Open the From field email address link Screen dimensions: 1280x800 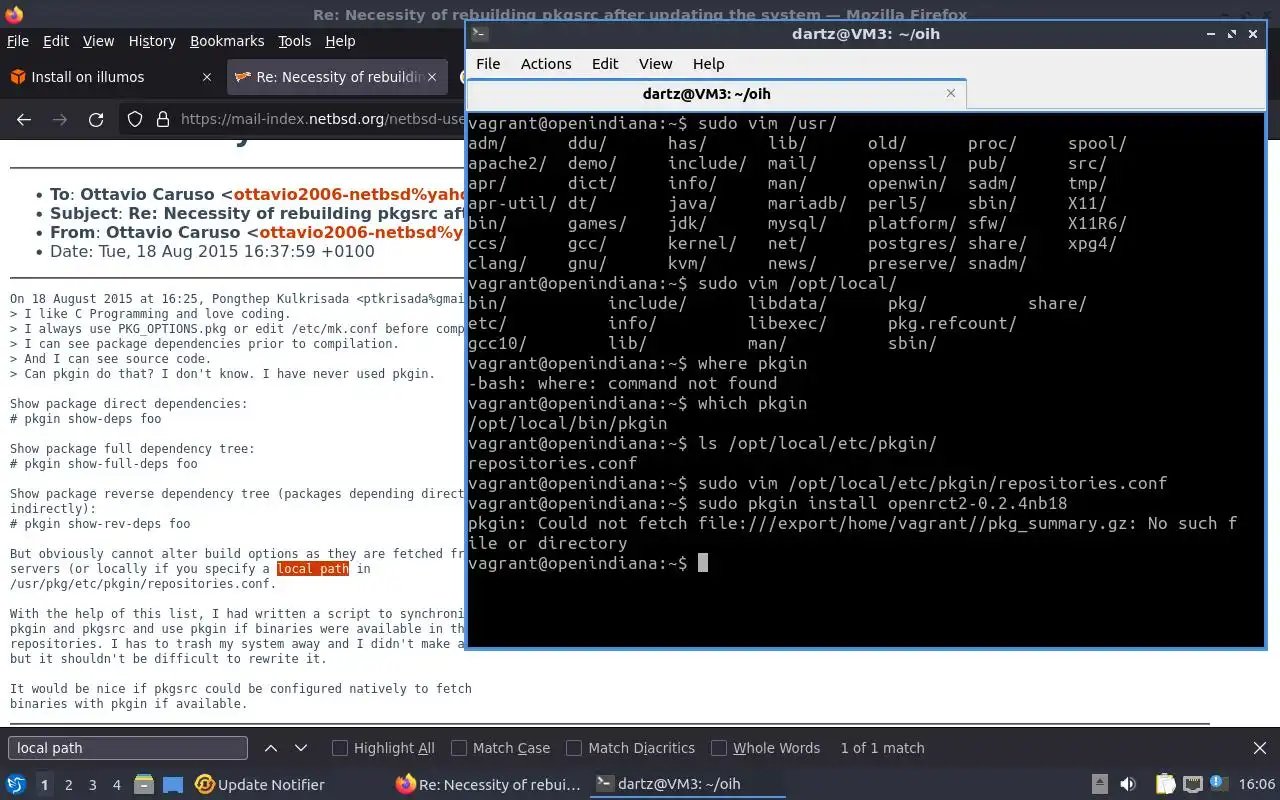click(363, 232)
